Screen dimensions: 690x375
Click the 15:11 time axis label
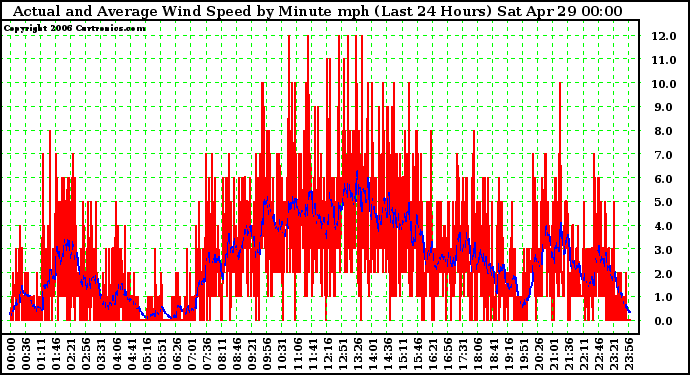(x=402, y=354)
